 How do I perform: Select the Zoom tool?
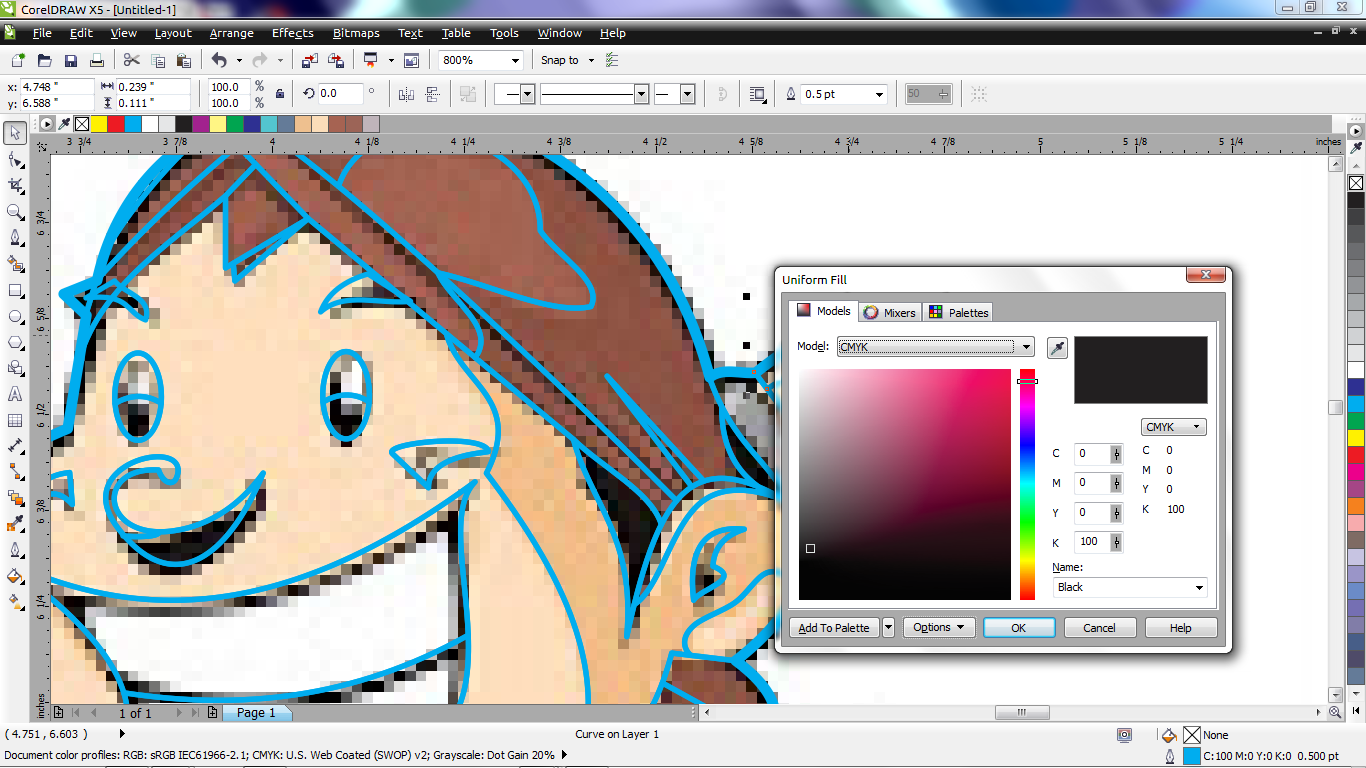tap(14, 211)
